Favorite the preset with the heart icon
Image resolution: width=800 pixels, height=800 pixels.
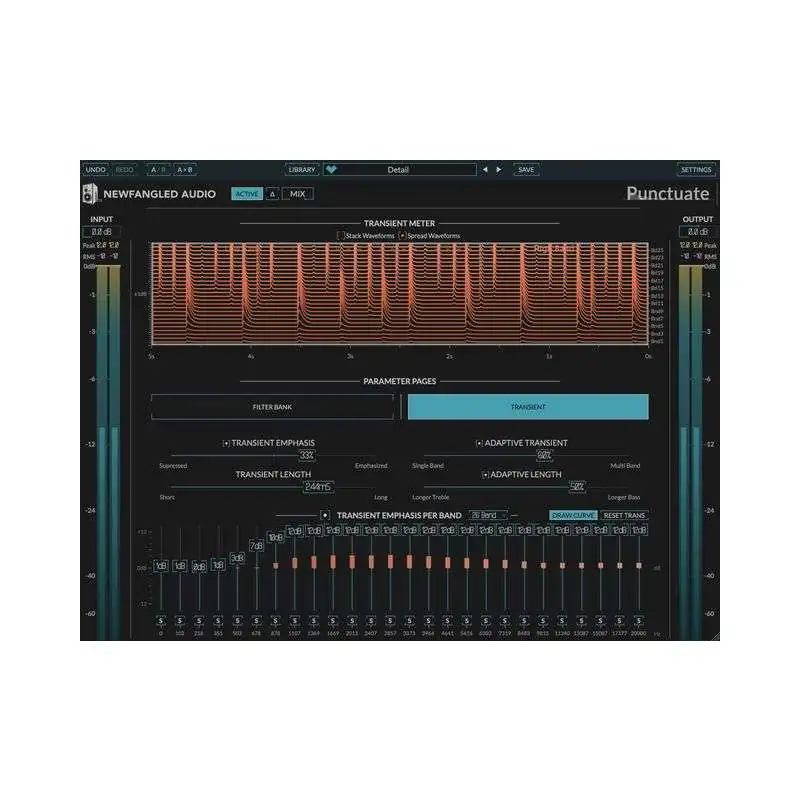[331, 169]
